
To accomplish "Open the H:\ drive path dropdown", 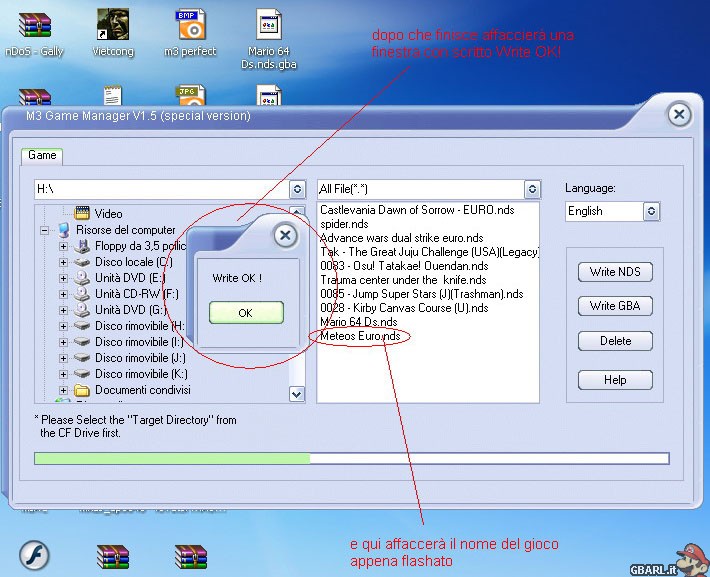I will click(297, 189).
